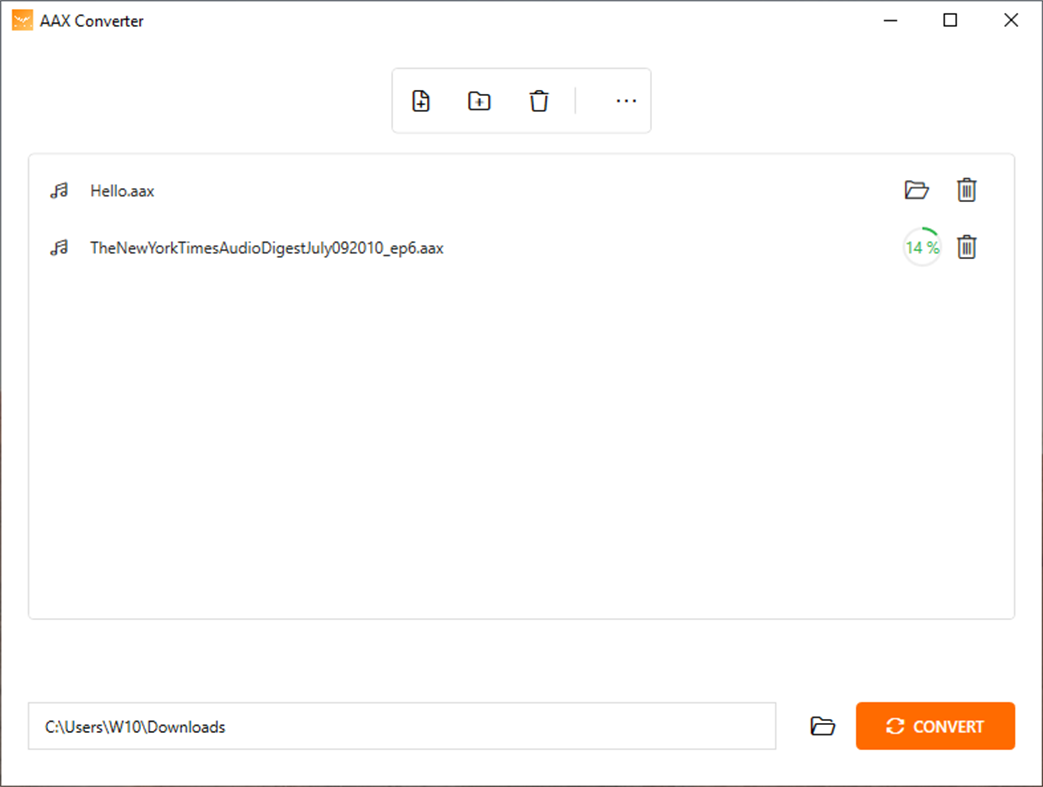1043x787 pixels.
Task: Open the More options ellipsis menu
Action: tap(626, 100)
